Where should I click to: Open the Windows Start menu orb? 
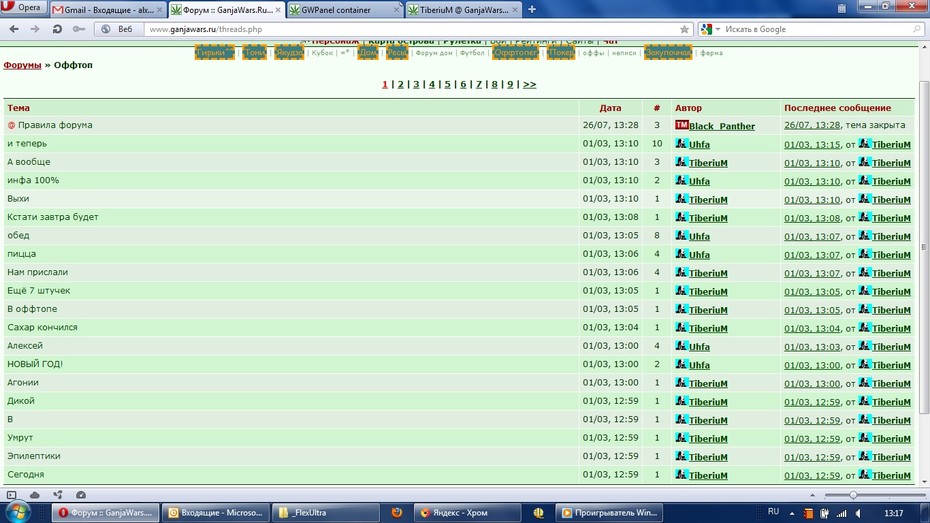coord(16,512)
